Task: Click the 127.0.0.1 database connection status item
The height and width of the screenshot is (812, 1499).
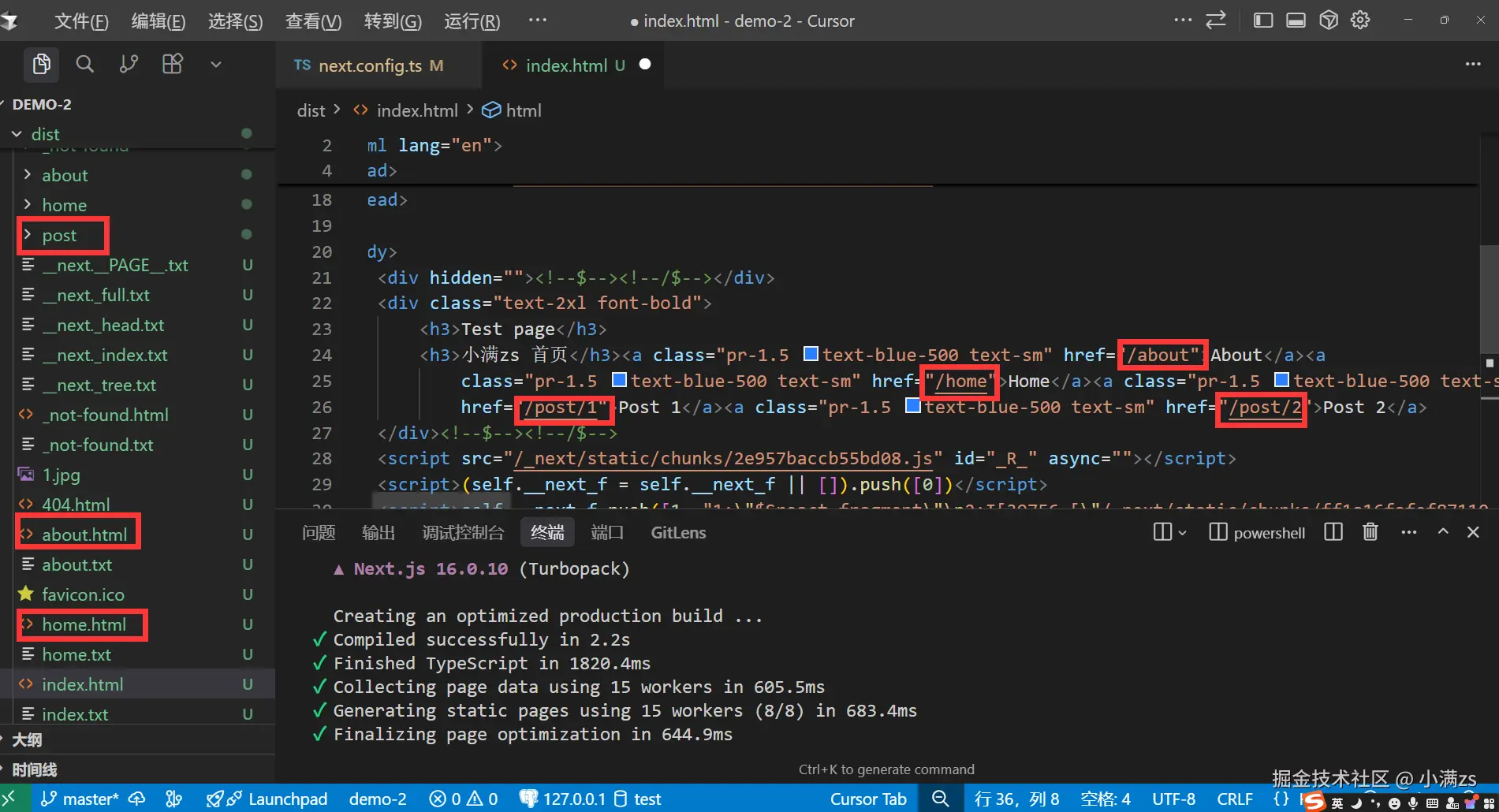Action: pos(563,799)
